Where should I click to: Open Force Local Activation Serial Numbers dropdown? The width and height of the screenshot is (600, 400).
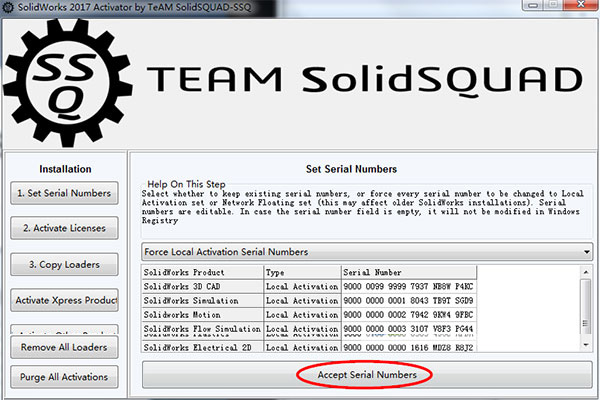(x=367, y=252)
